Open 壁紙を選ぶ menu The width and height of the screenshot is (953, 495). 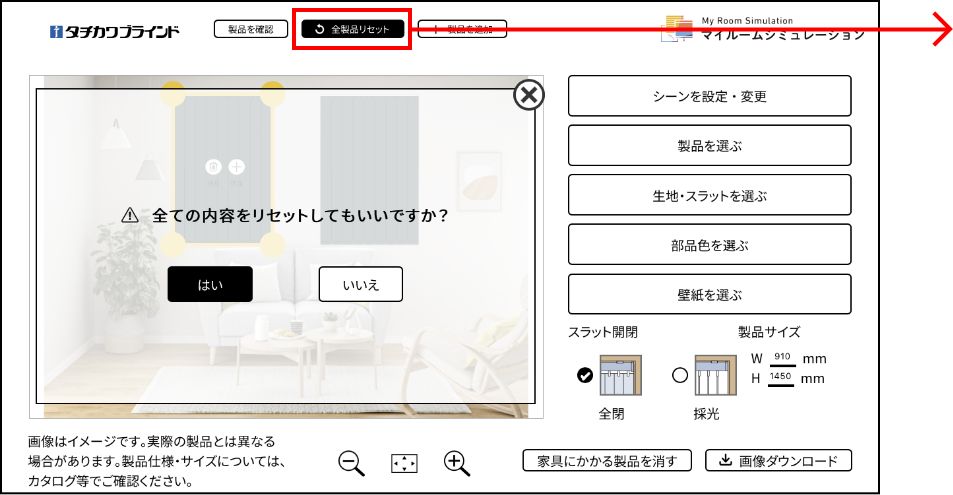tap(709, 295)
